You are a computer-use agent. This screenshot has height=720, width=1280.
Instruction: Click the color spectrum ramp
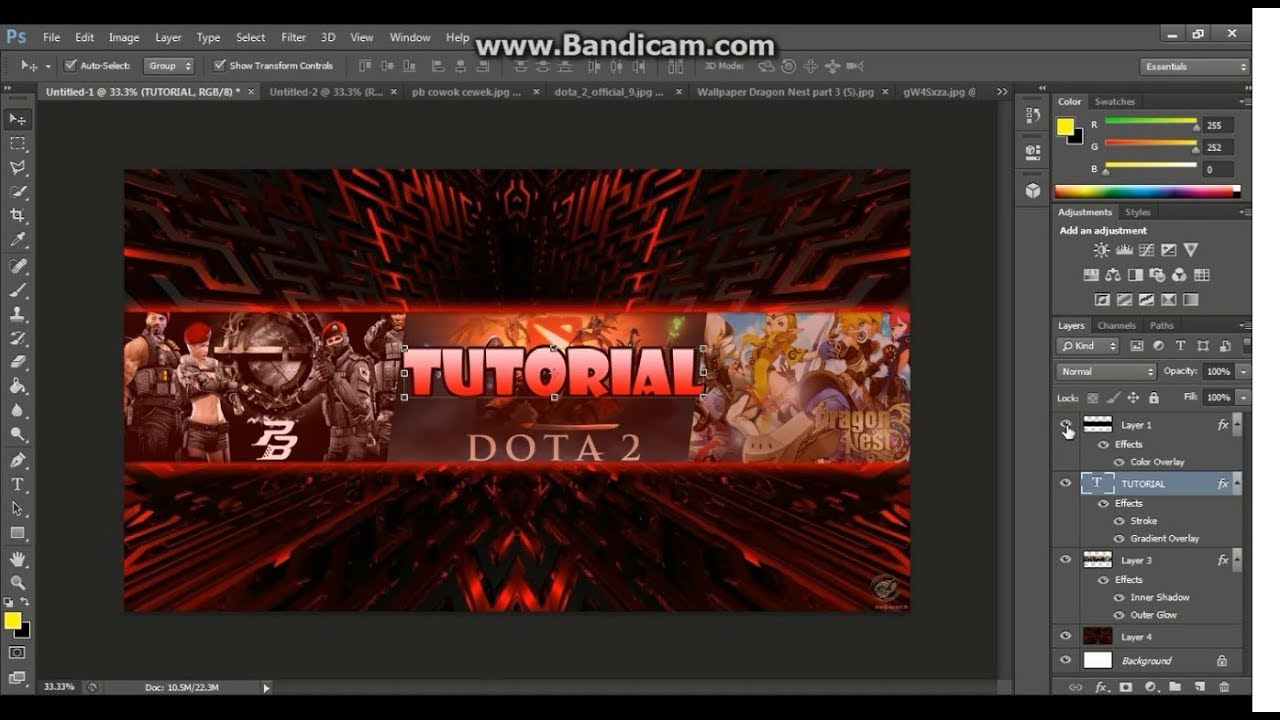1147,191
